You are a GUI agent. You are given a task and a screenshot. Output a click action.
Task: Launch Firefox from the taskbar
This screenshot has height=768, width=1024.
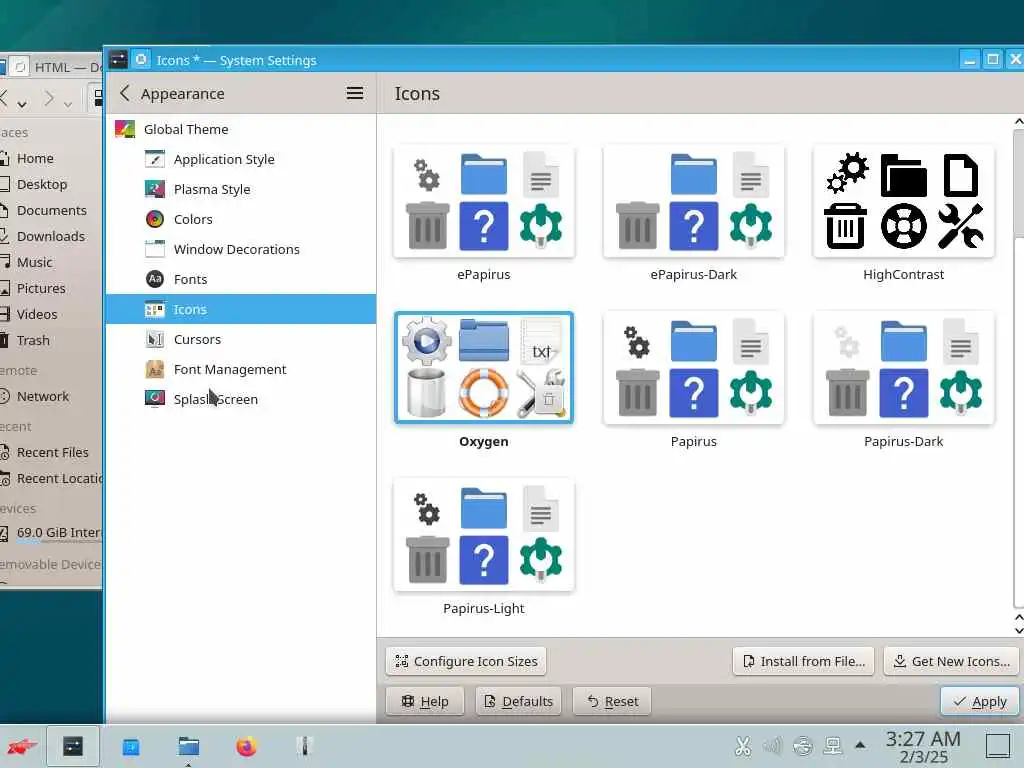coord(246,746)
